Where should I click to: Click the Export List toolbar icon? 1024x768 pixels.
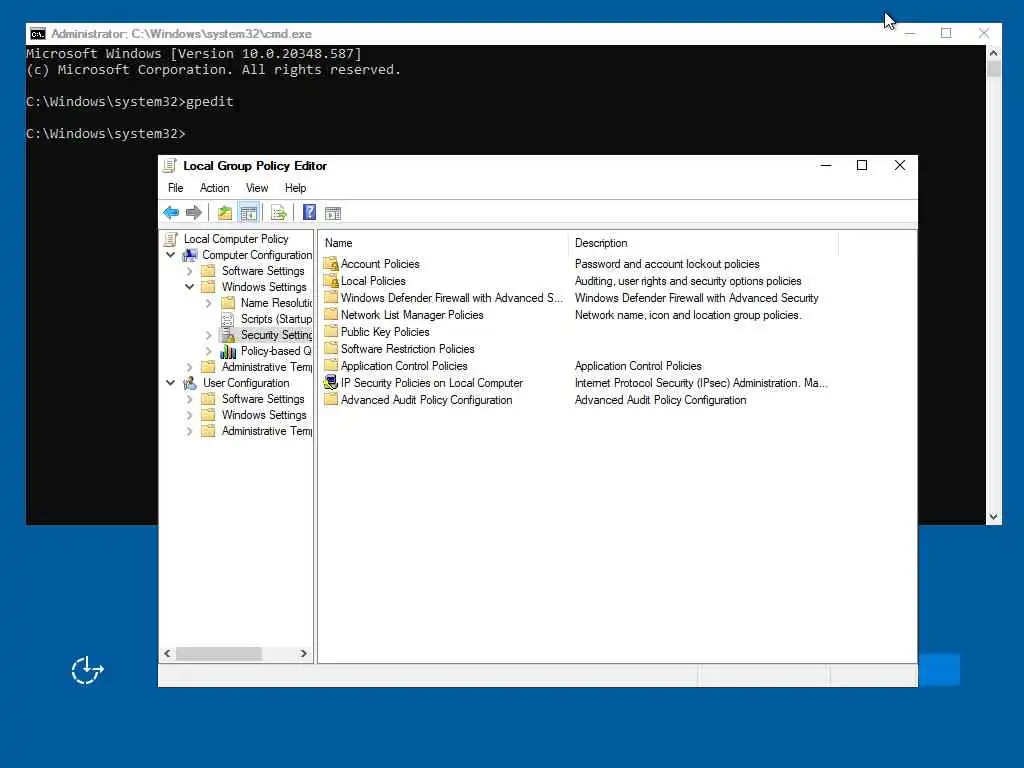tap(279, 212)
